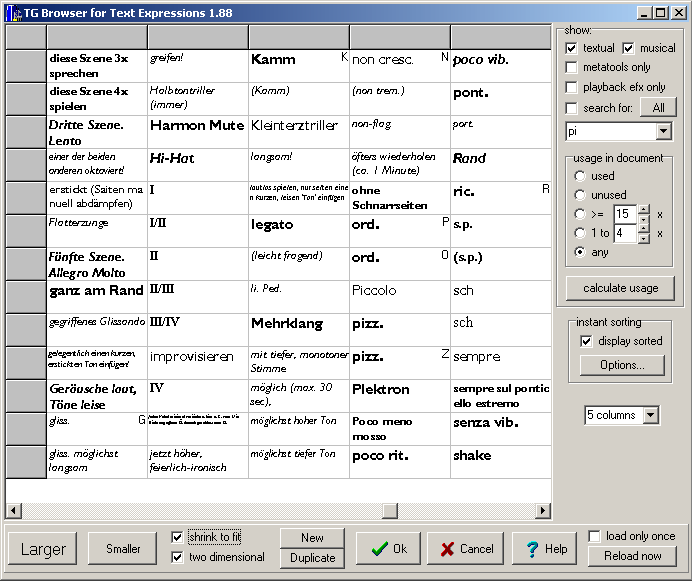Open instant sorting Options
This screenshot has height=581, width=692.
tap(622, 365)
